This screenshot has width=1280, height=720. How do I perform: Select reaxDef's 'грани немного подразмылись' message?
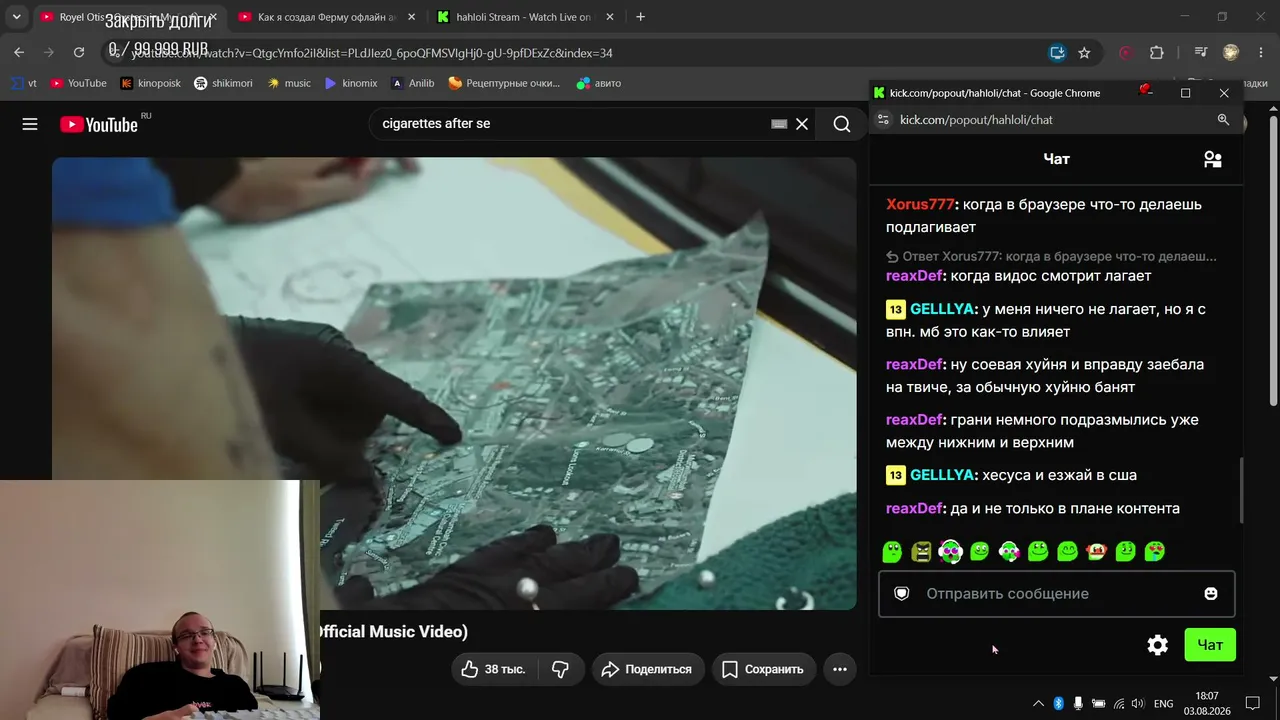pos(1042,431)
